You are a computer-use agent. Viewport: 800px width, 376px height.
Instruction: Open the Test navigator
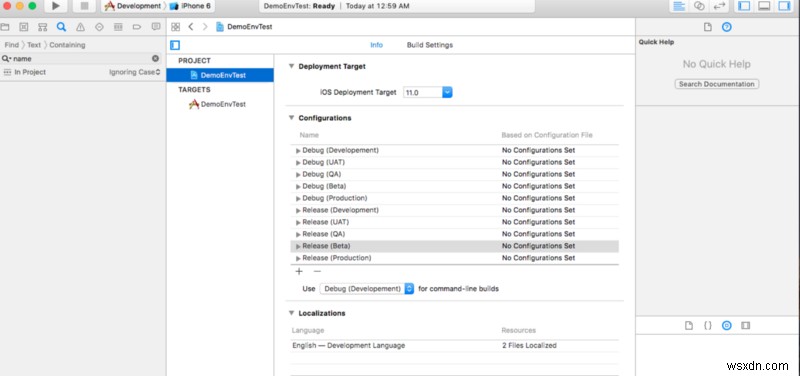point(99,27)
